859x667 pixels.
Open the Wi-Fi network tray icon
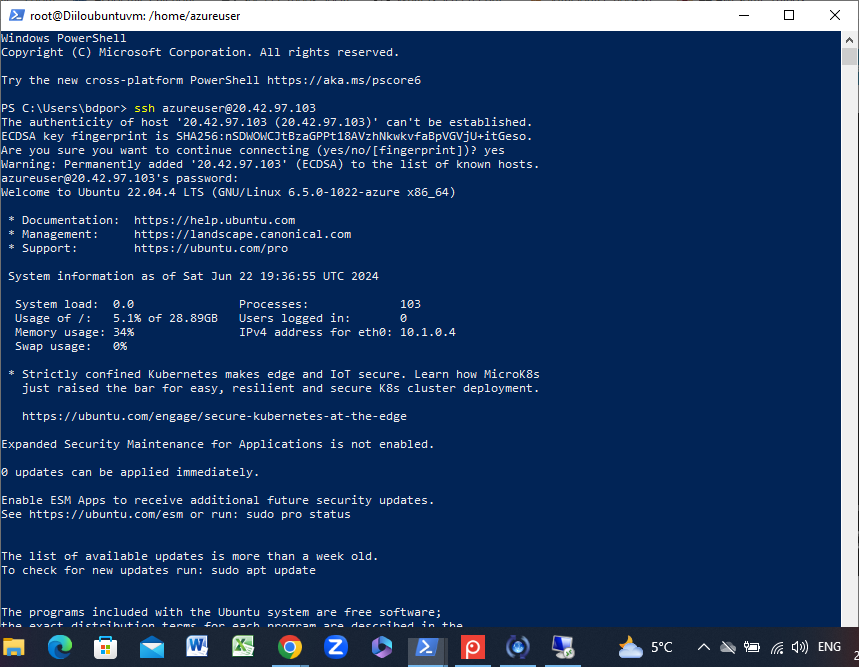[x=777, y=648]
